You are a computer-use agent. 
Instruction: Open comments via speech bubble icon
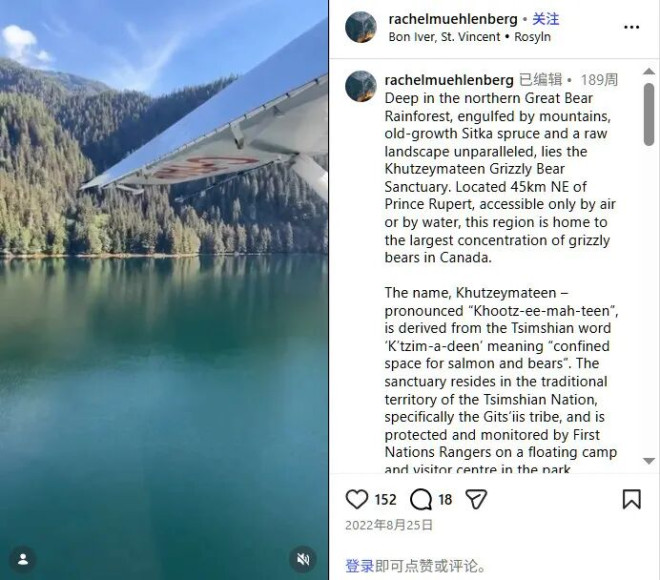[421, 499]
